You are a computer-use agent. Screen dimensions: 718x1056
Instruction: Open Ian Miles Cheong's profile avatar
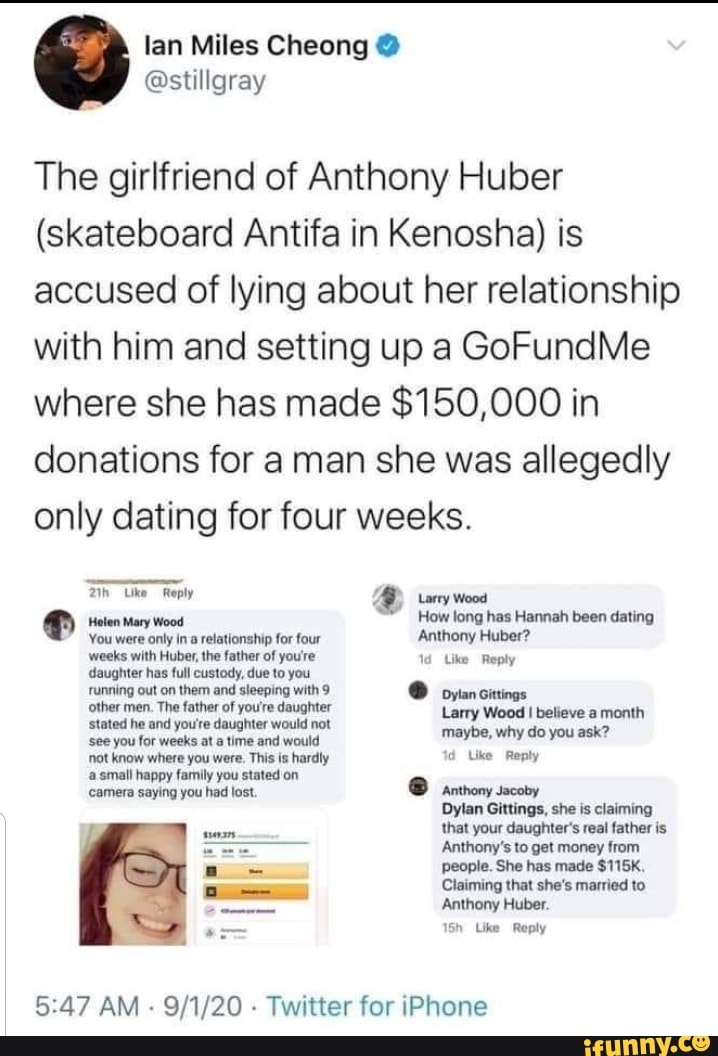(82, 60)
